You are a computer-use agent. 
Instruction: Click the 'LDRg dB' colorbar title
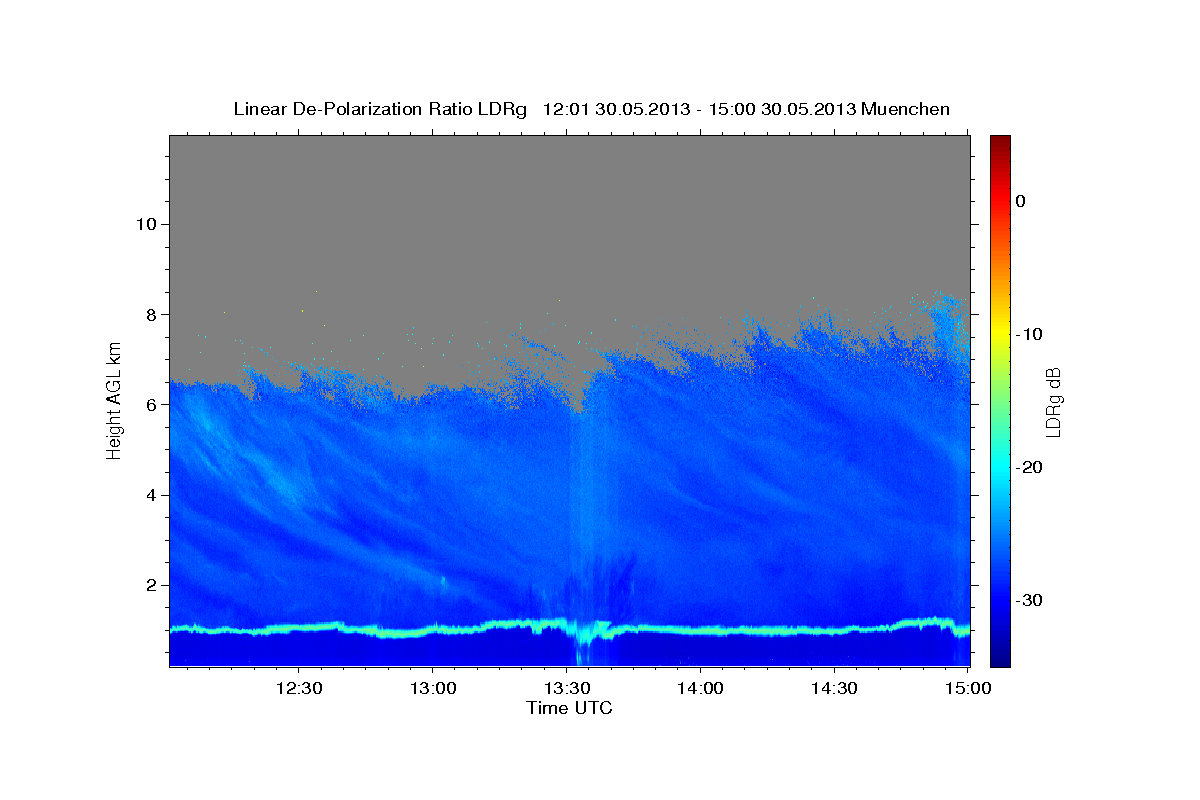[1053, 402]
